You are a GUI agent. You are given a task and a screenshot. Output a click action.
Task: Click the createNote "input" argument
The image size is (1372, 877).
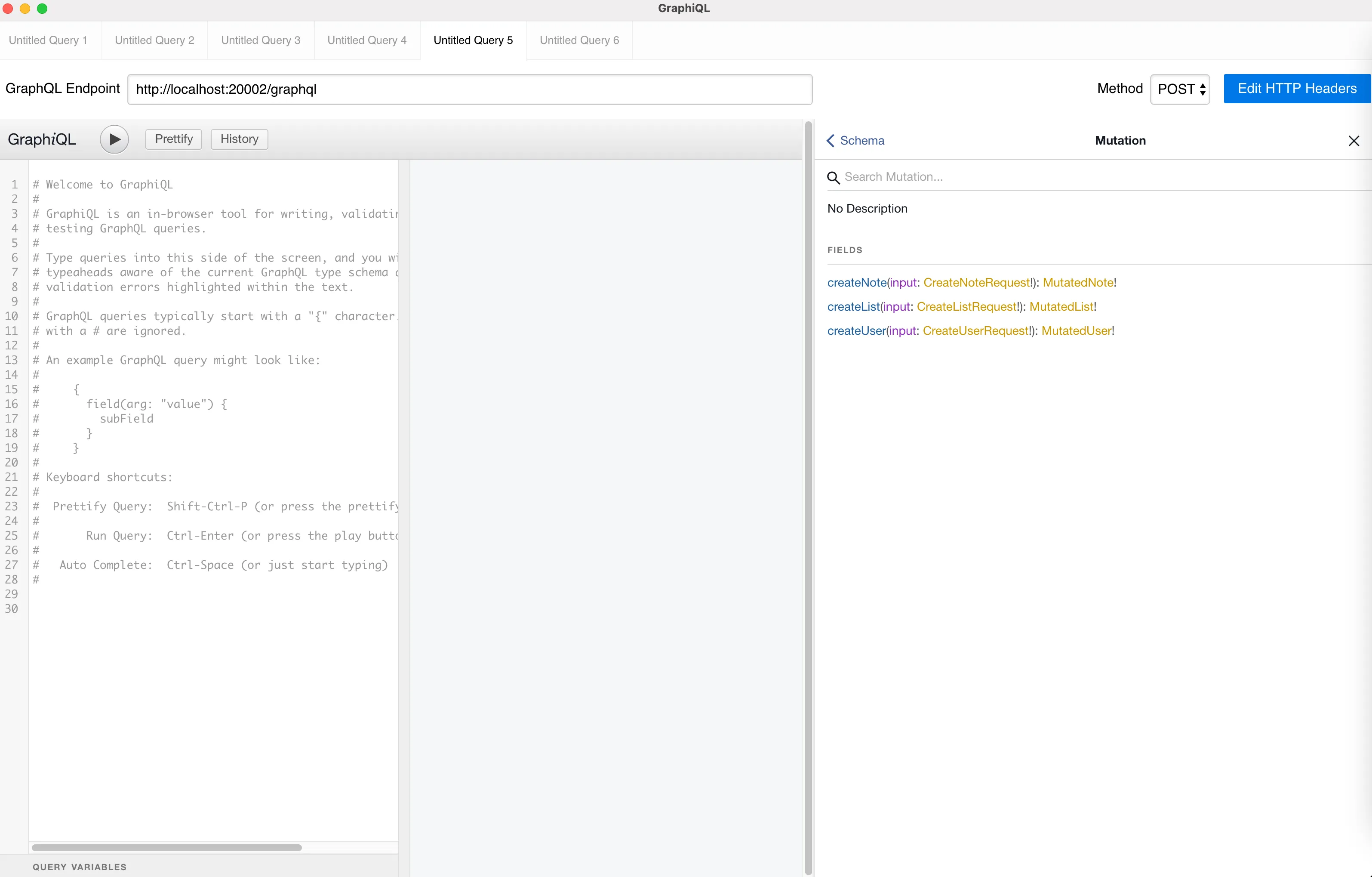pyautogui.click(x=903, y=282)
